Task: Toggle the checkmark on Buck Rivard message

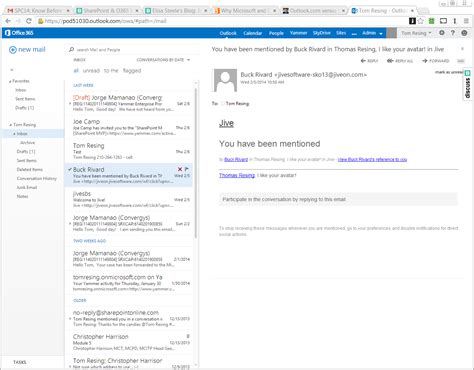Action: (x=70, y=169)
